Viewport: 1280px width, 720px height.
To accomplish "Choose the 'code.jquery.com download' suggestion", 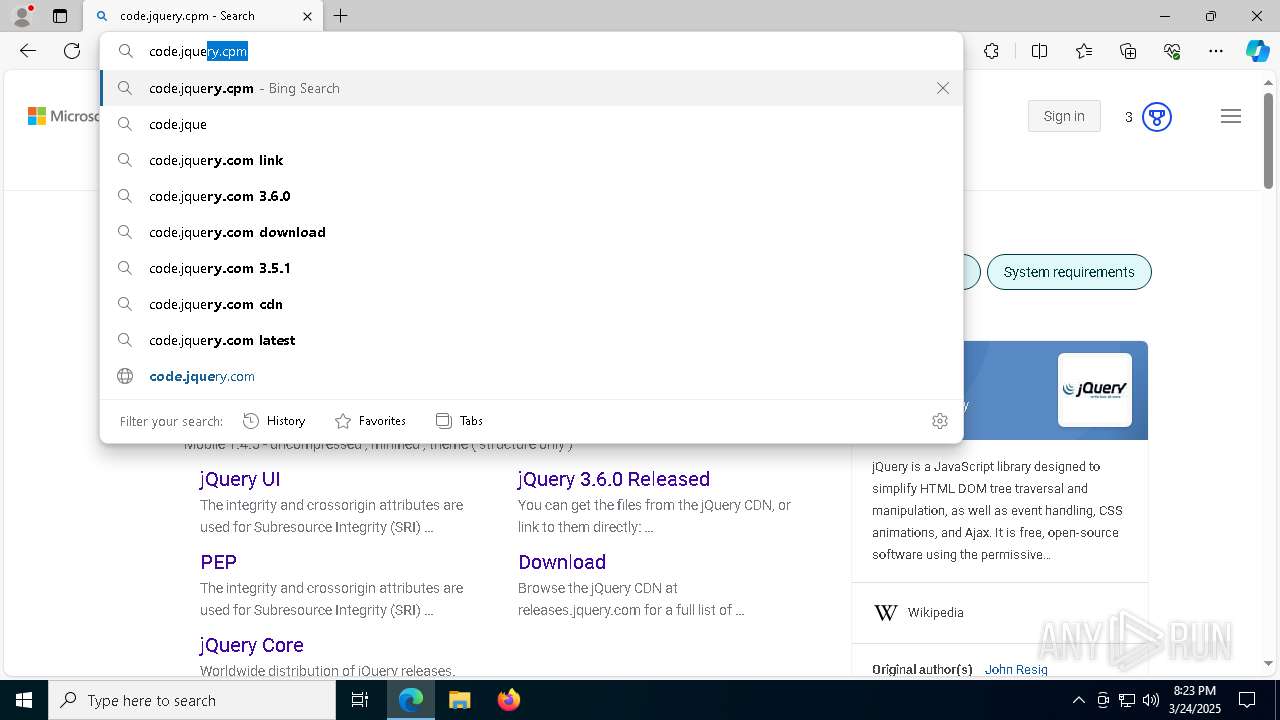I will point(532,232).
